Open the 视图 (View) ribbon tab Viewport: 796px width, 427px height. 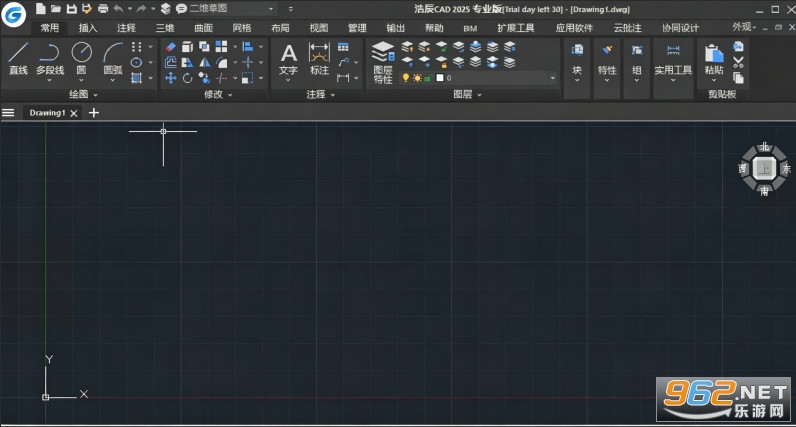click(319, 28)
